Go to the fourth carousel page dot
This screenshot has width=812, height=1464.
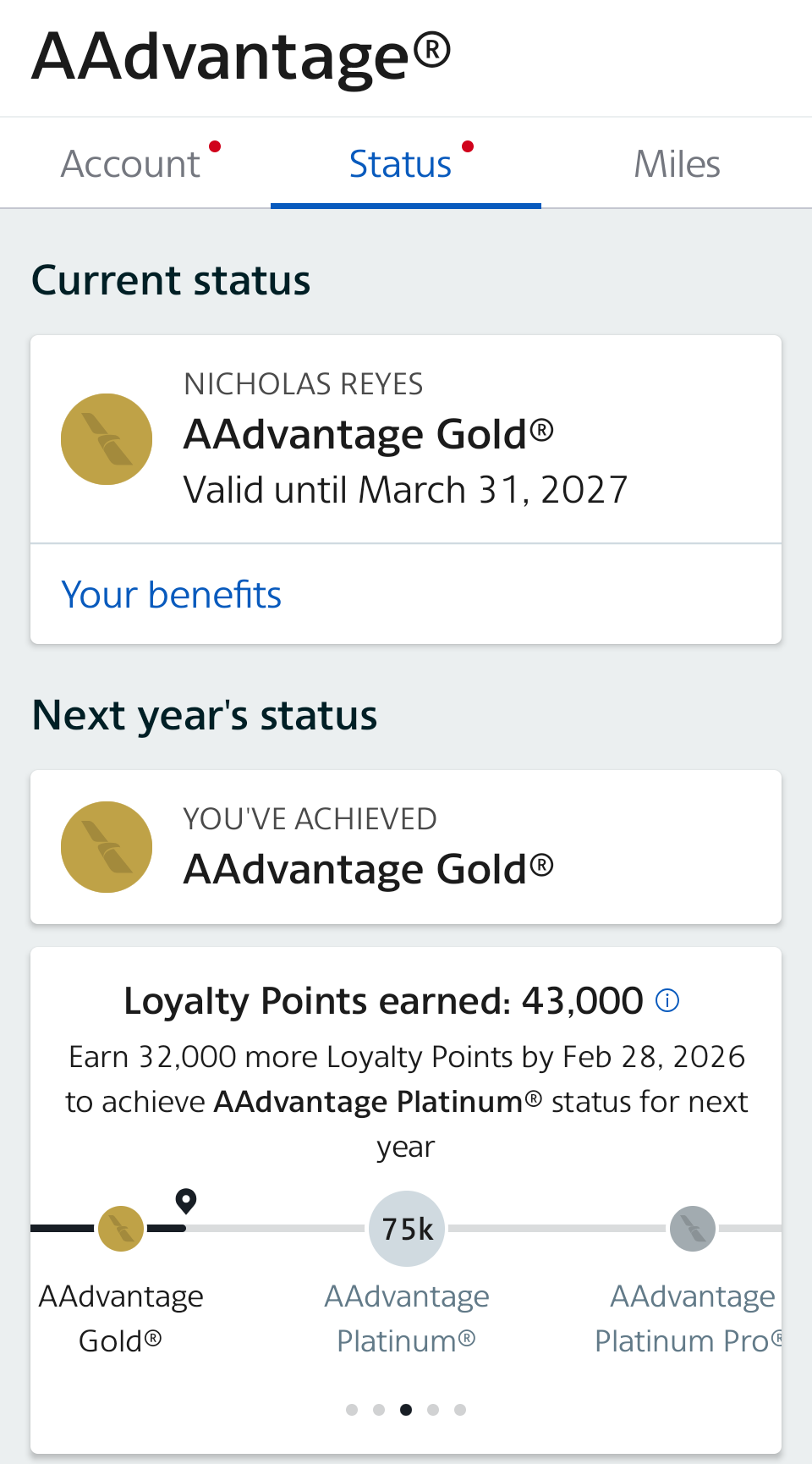pyautogui.click(x=433, y=1410)
